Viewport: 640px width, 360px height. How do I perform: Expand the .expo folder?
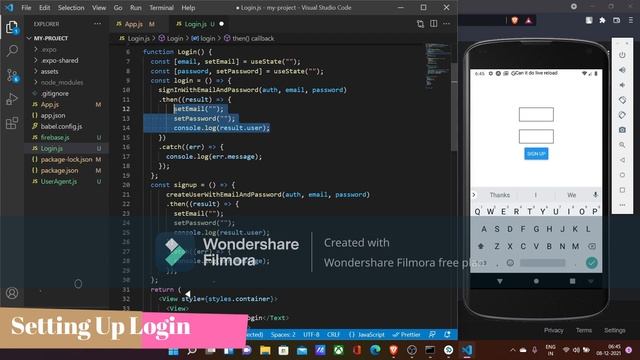click(x=49, y=49)
